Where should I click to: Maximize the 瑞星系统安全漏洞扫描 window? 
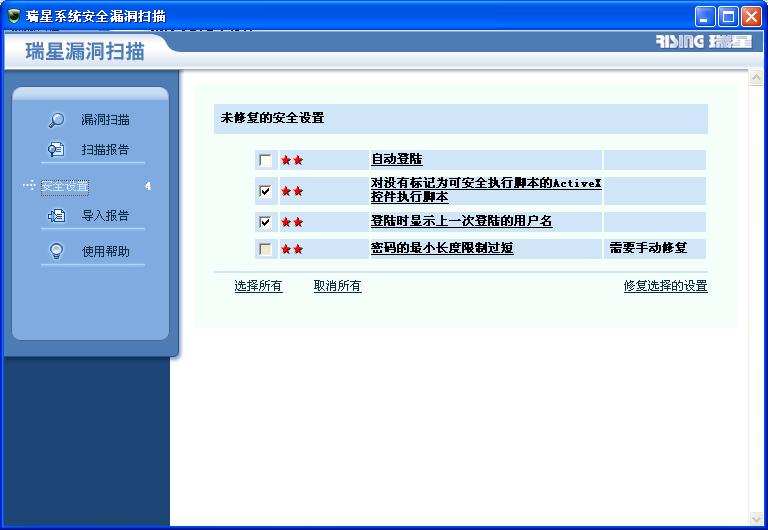pyautogui.click(x=728, y=17)
